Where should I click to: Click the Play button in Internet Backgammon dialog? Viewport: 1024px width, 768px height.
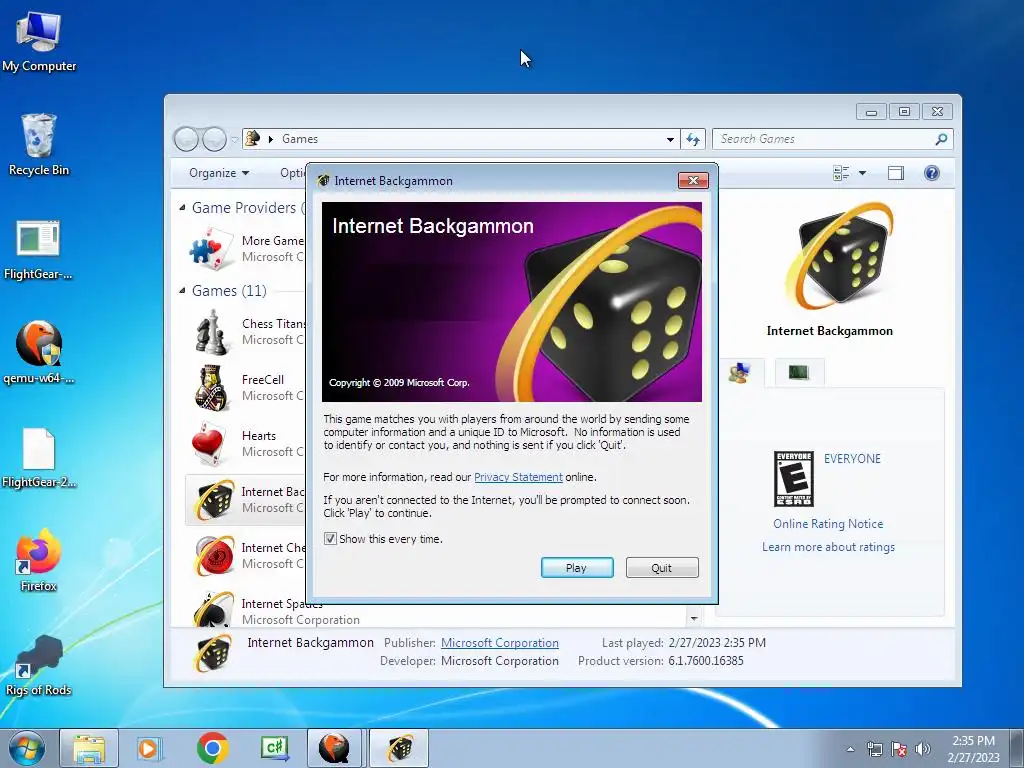click(577, 568)
